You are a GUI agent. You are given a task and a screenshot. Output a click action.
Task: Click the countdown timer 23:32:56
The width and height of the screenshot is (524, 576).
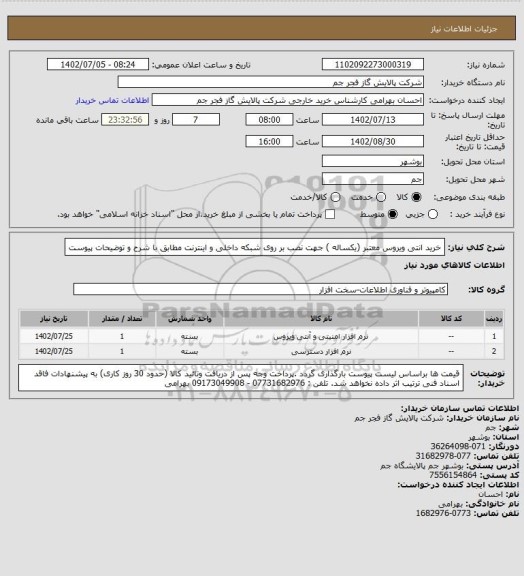(x=125, y=120)
